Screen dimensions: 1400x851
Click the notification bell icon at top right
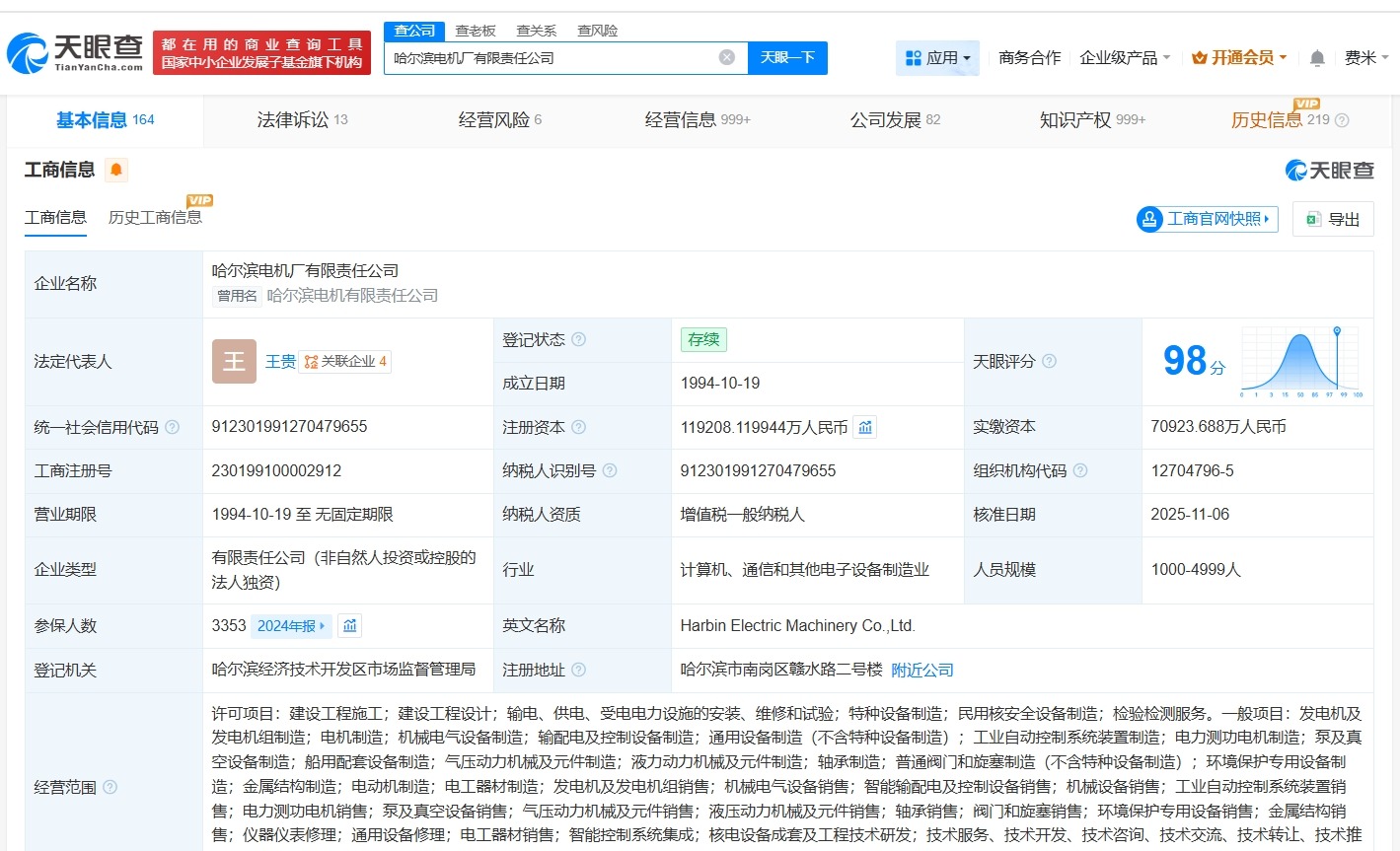click(1316, 58)
